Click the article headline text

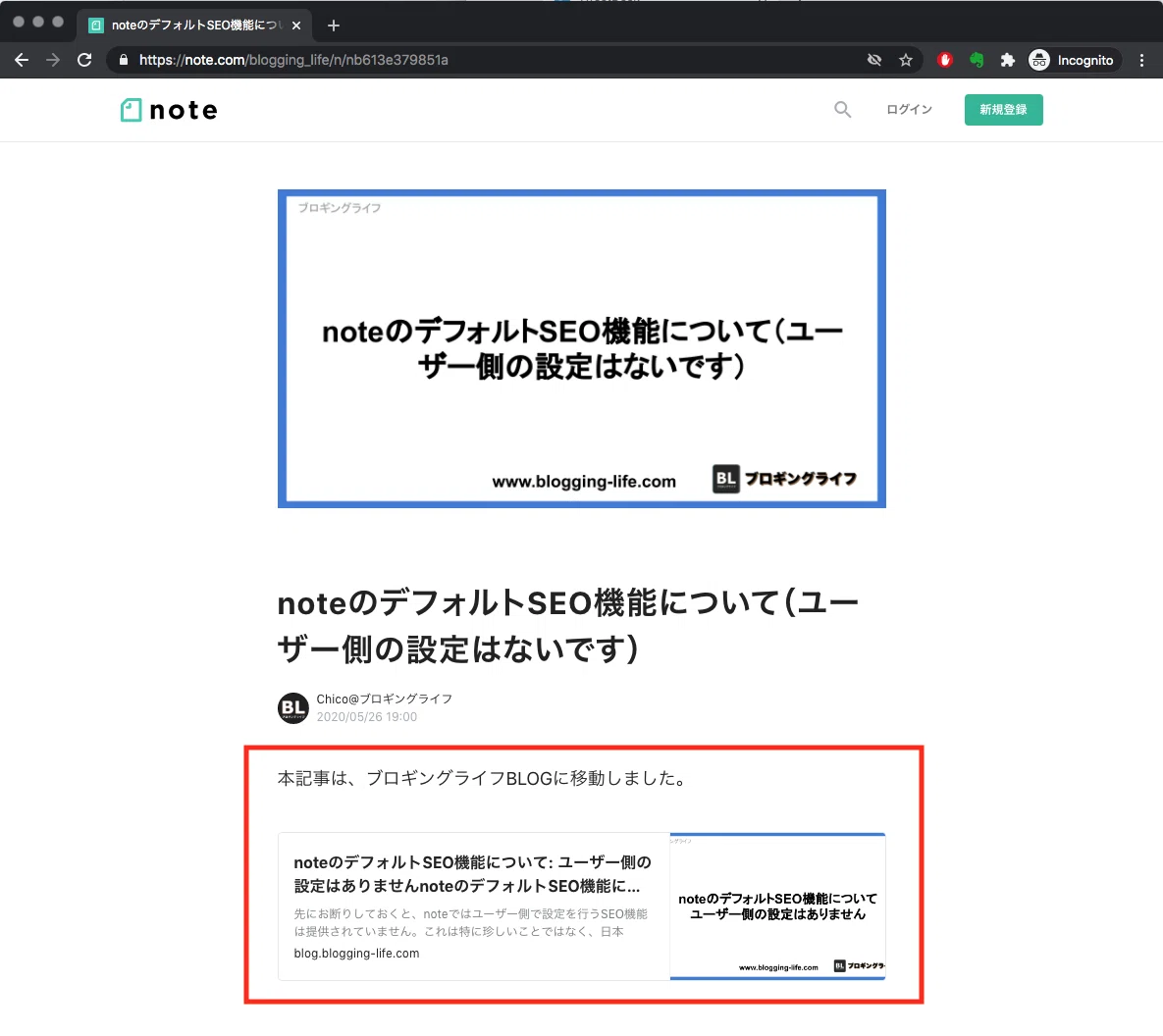coord(568,625)
